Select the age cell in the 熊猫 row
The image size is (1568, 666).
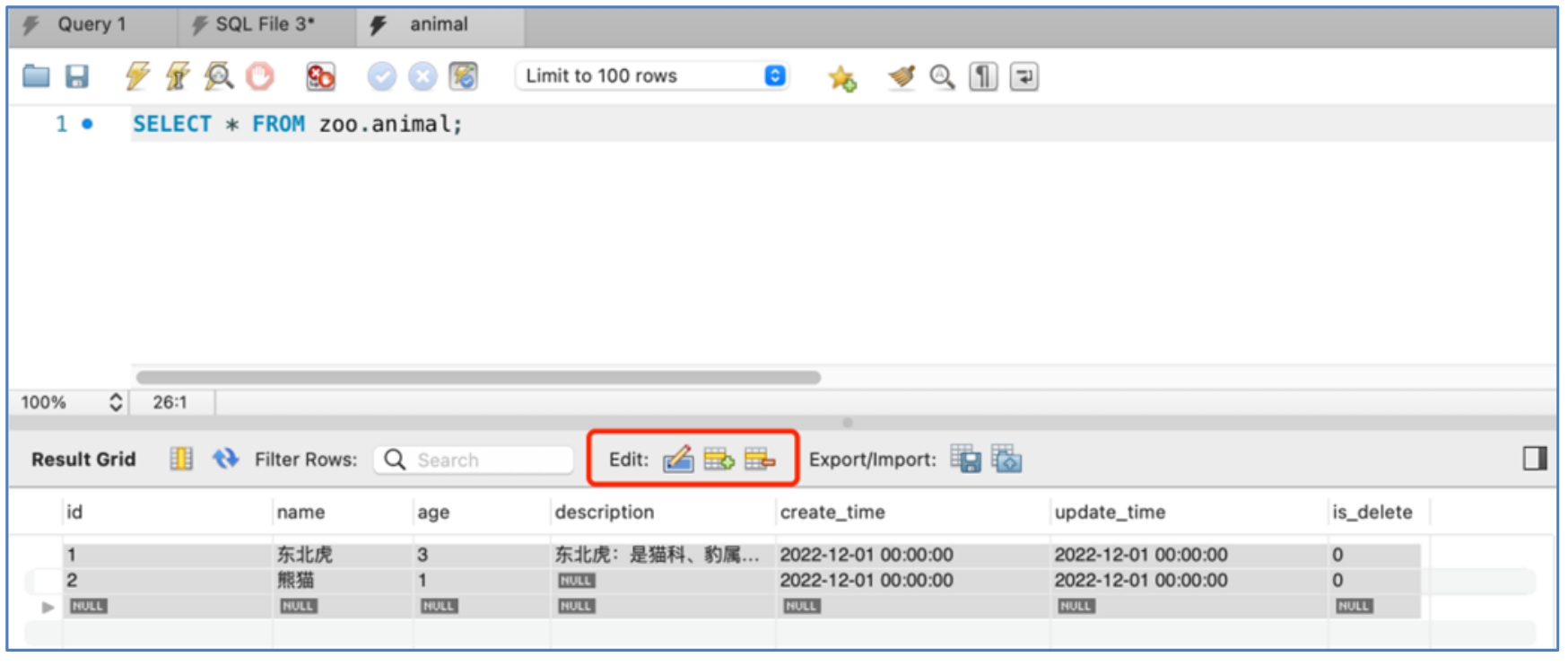pyautogui.click(x=482, y=581)
